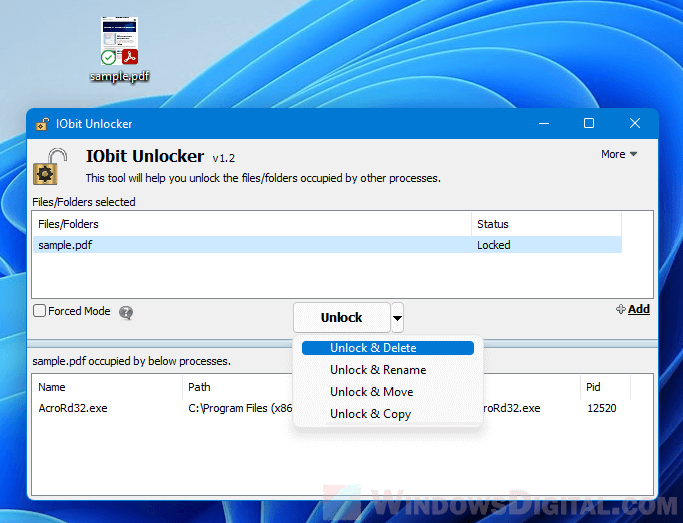Minimize the IObit Unlocker window
This screenshot has height=523, width=683.
pyautogui.click(x=544, y=124)
